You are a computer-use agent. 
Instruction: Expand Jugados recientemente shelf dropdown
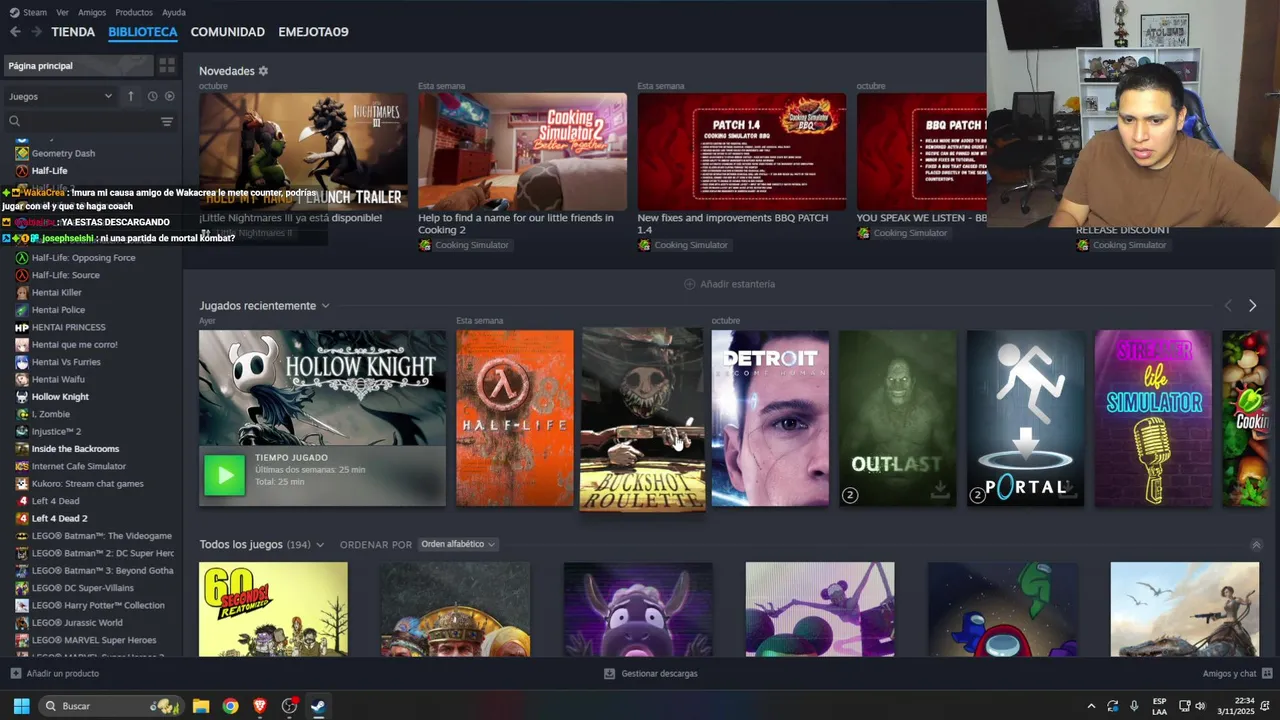tap(325, 306)
